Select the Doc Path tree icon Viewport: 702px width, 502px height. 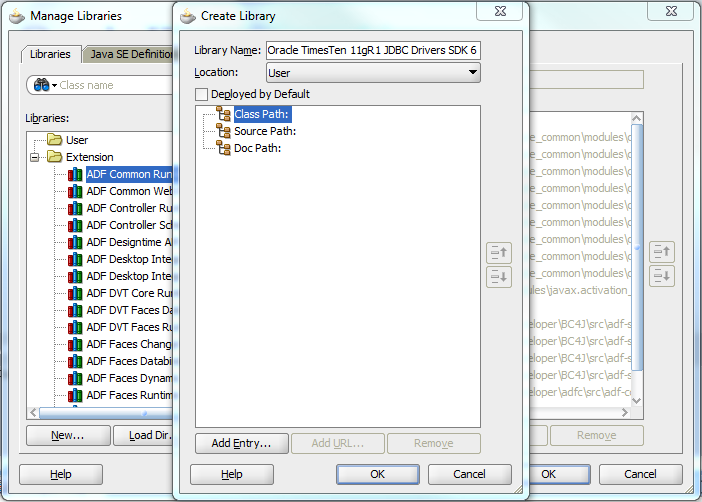point(223,148)
